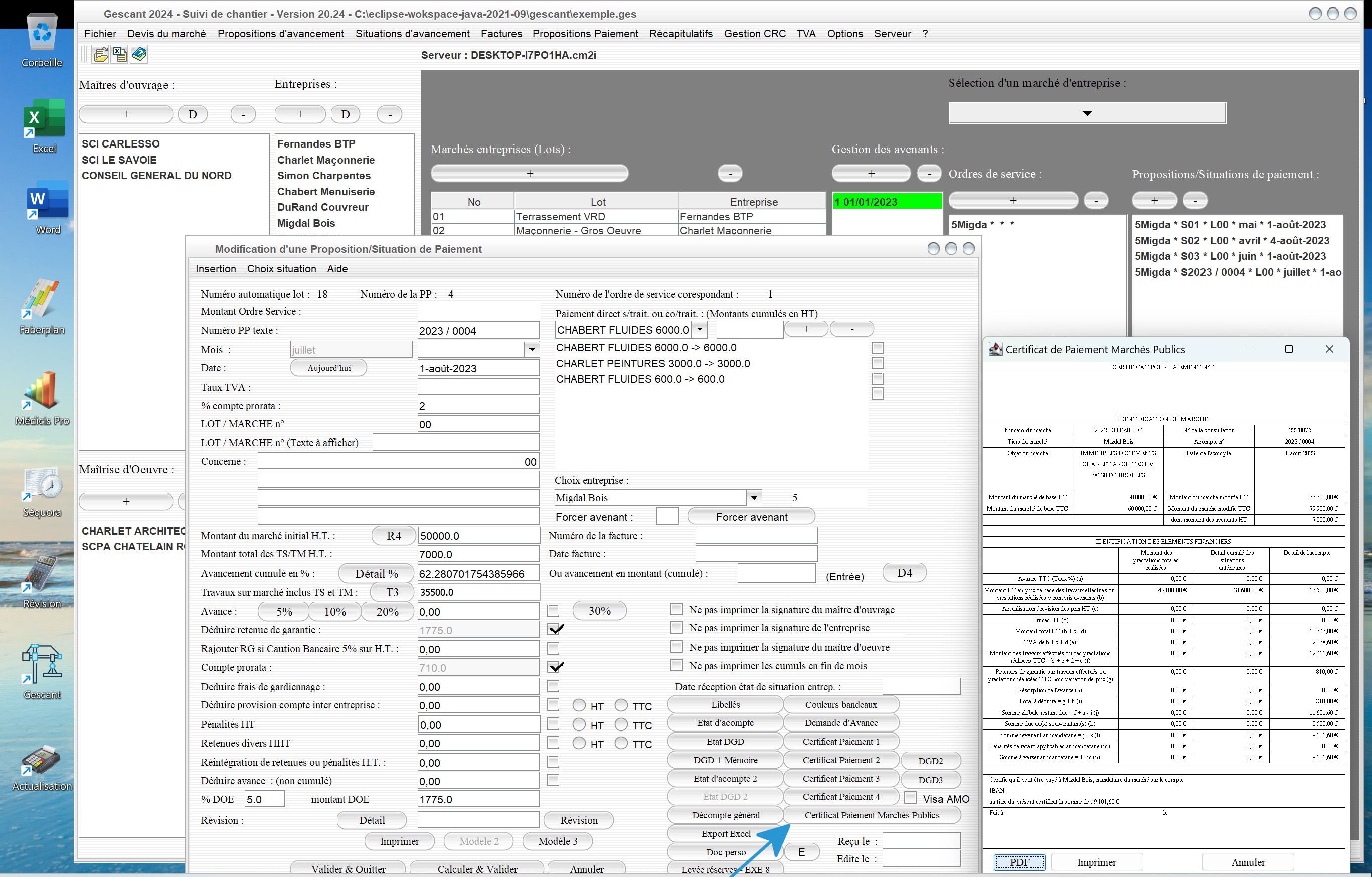Open the Gestion CRC menu
The height and width of the screenshot is (877, 1372).
point(755,34)
